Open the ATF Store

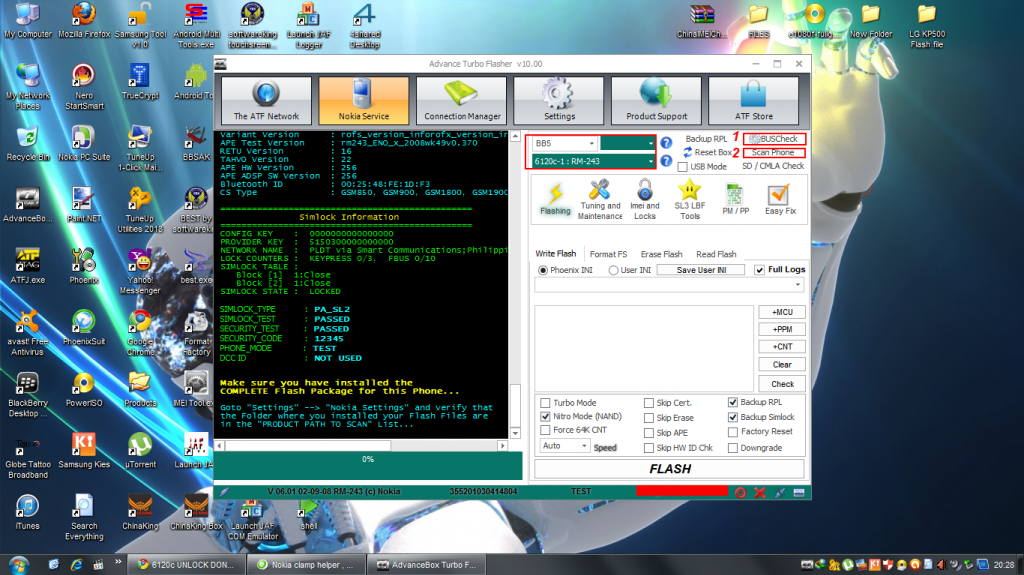(x=754, y=100)
